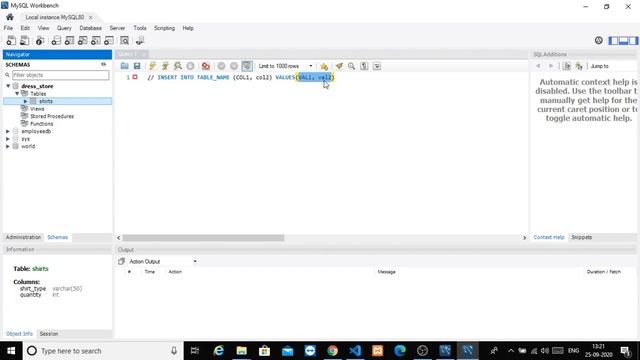Save the script with the floppy disk icon

(x=137, y=66)
